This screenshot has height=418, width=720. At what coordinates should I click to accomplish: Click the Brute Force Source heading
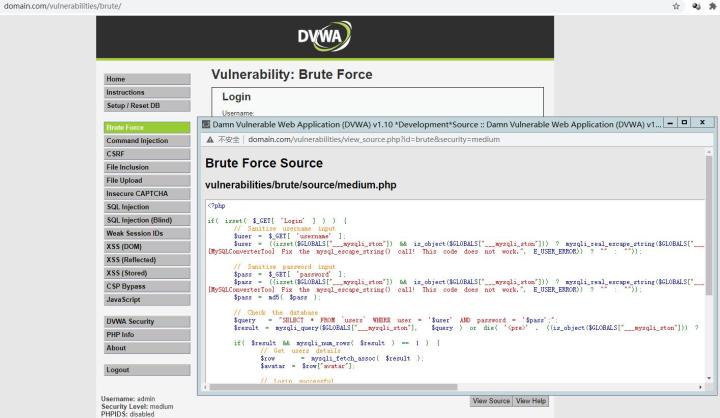click(x=264, y=163)
